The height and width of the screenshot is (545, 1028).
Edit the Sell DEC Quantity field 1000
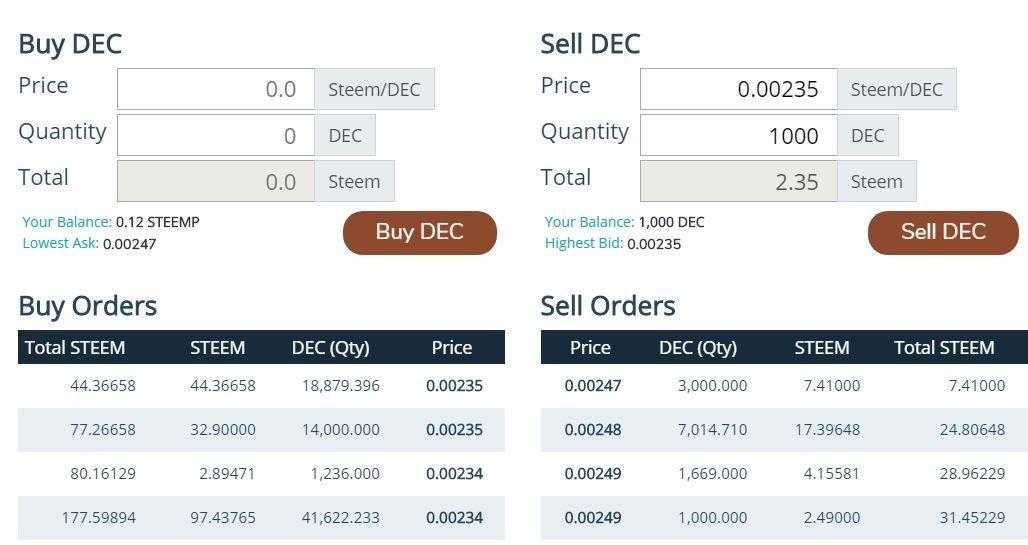pos(738,135)
